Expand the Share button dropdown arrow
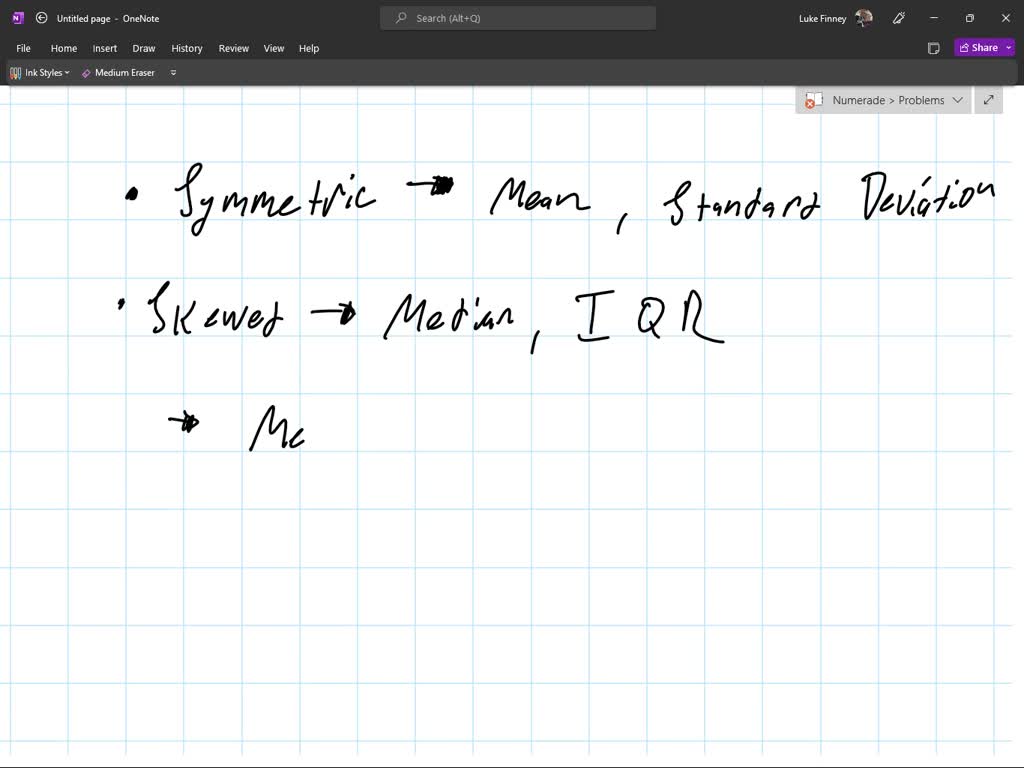1024x768 pixels. 1007,47
